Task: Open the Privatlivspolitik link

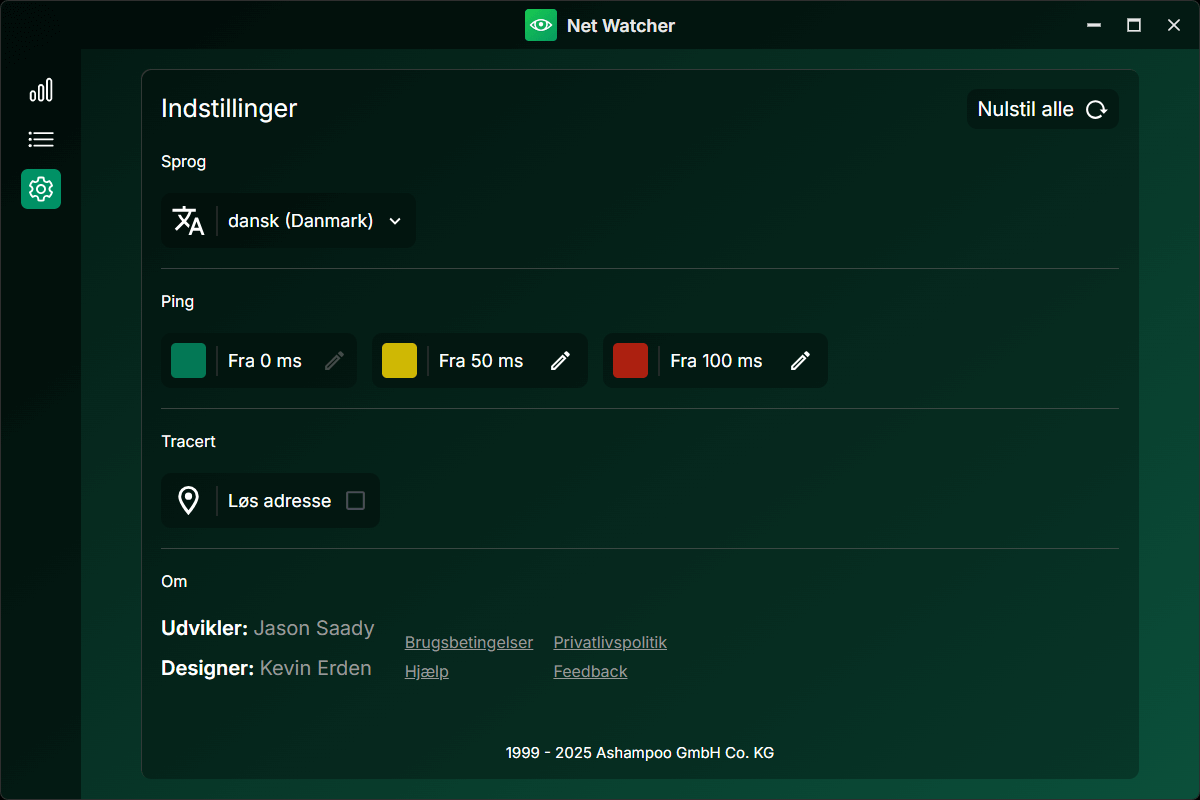Action: pyautogui.click(x=610, y=642)
